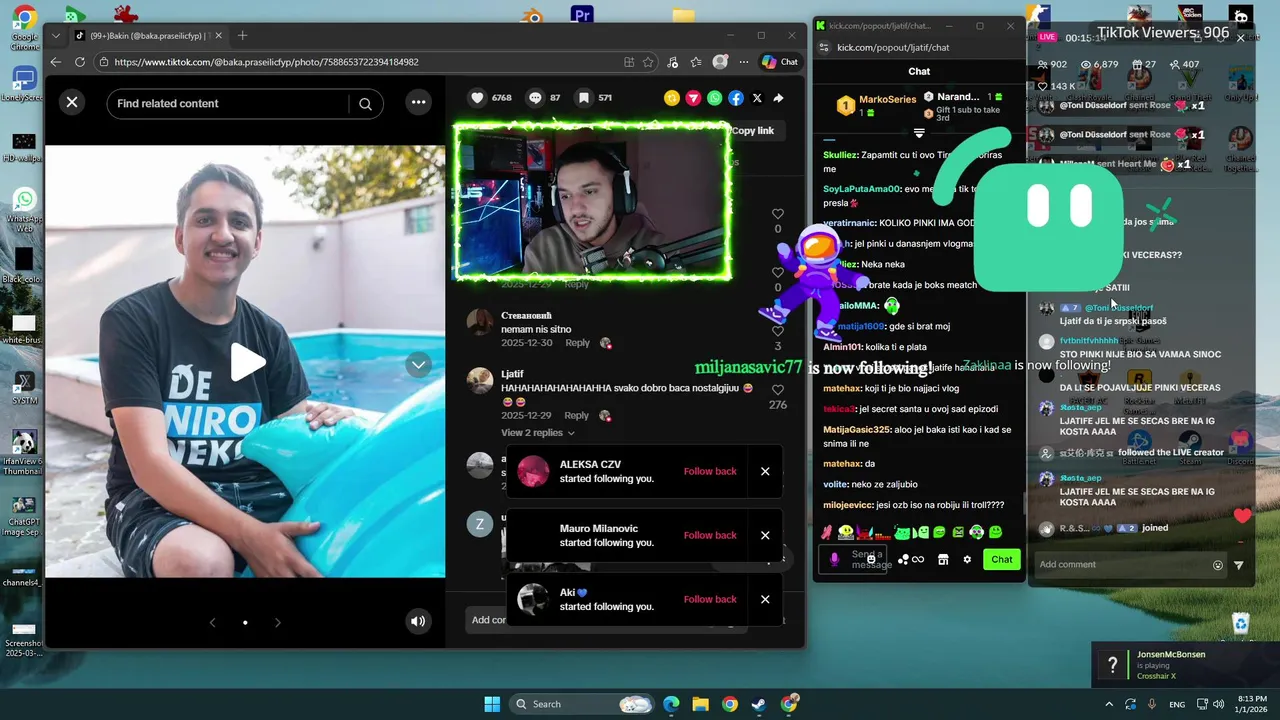Image resolution: width=1280 pixels, height=720 pixels.
Task: Click the share arrow icon
Action: coord(778,98)
